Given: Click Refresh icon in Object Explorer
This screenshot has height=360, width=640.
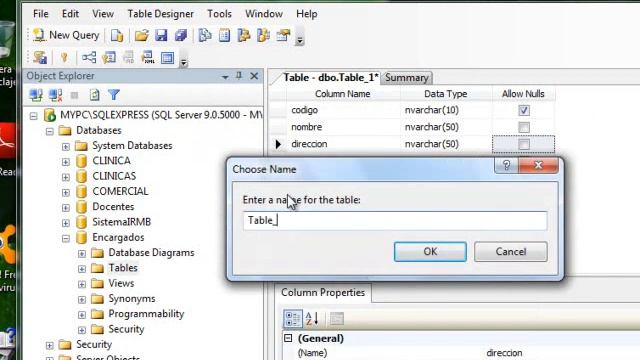Looking at the screenshot, I should pyautogui.click(x=94, y=95).
